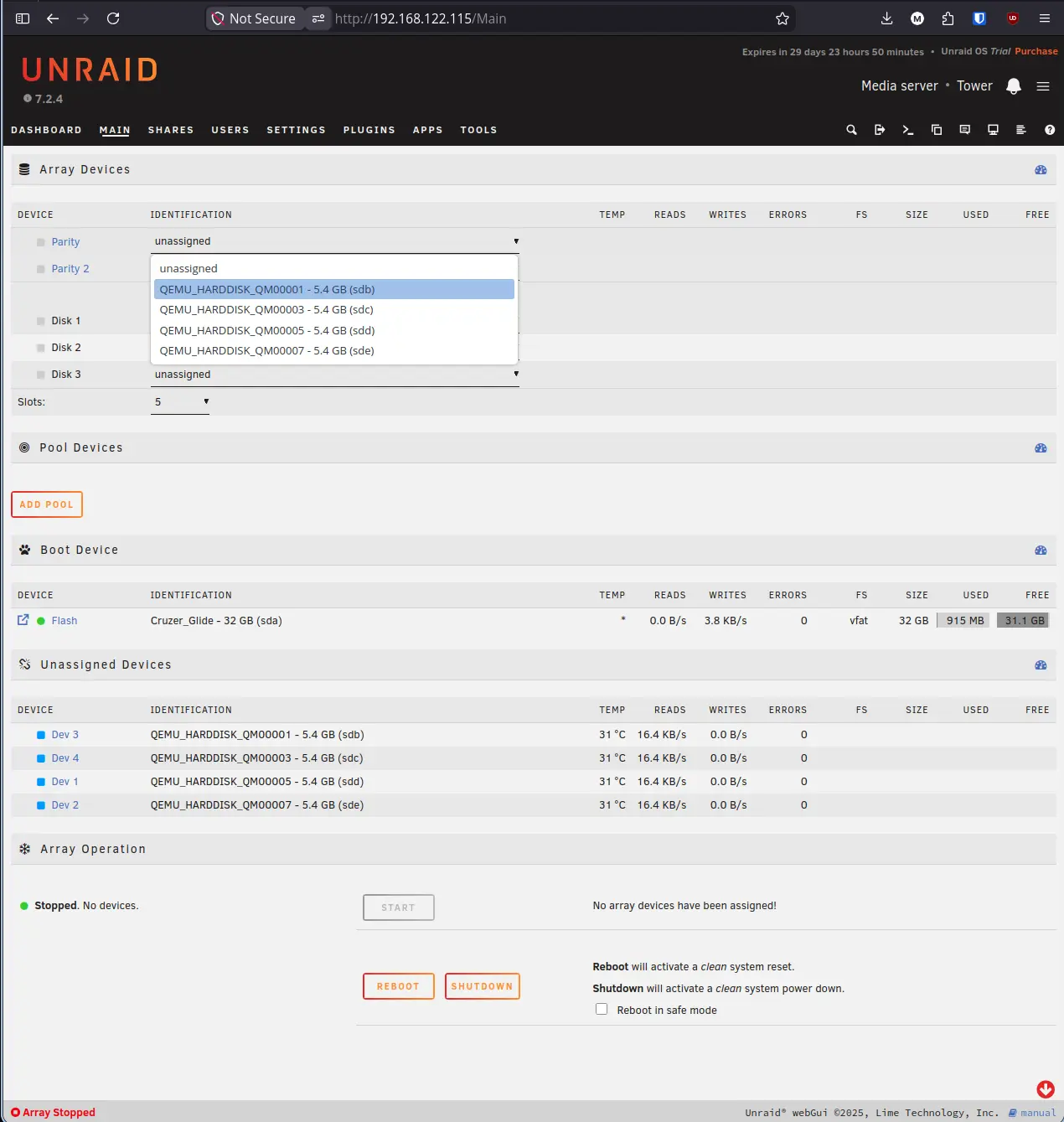Open the Apps tab
Screen dimensions: 1064x1122
pos(427,130)
